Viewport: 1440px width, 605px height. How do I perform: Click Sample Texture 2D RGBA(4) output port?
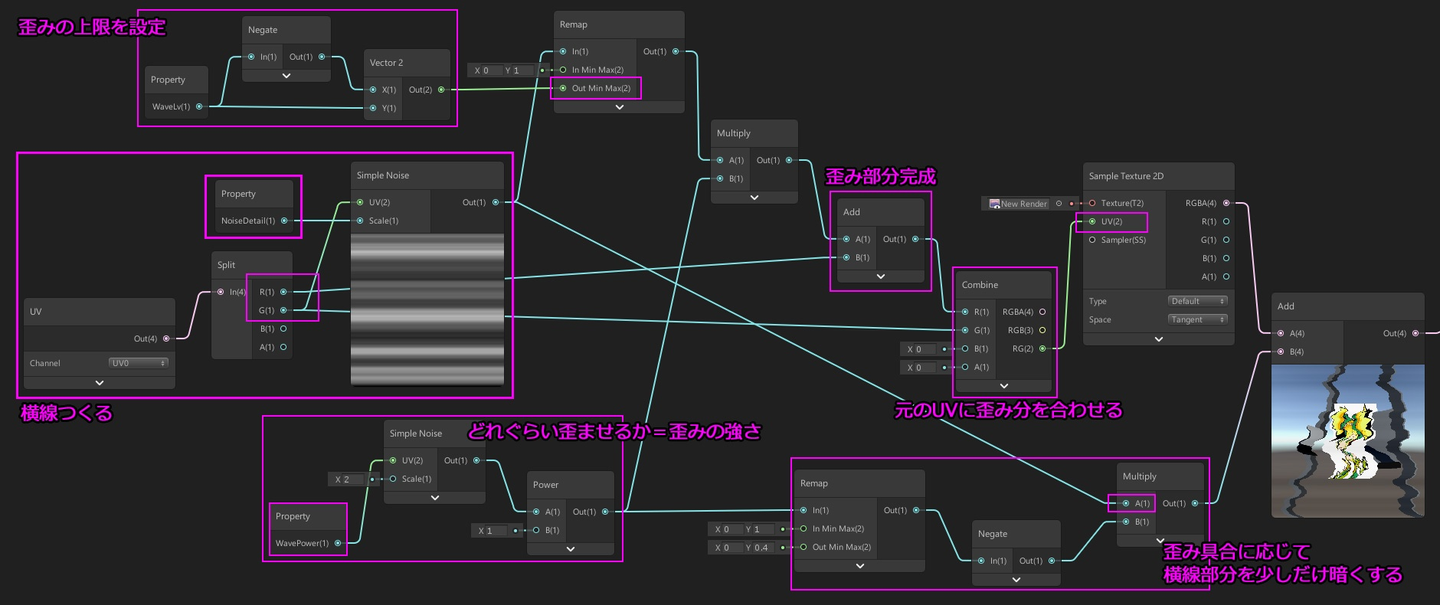pyautogui.click(x=1226, y=203)
